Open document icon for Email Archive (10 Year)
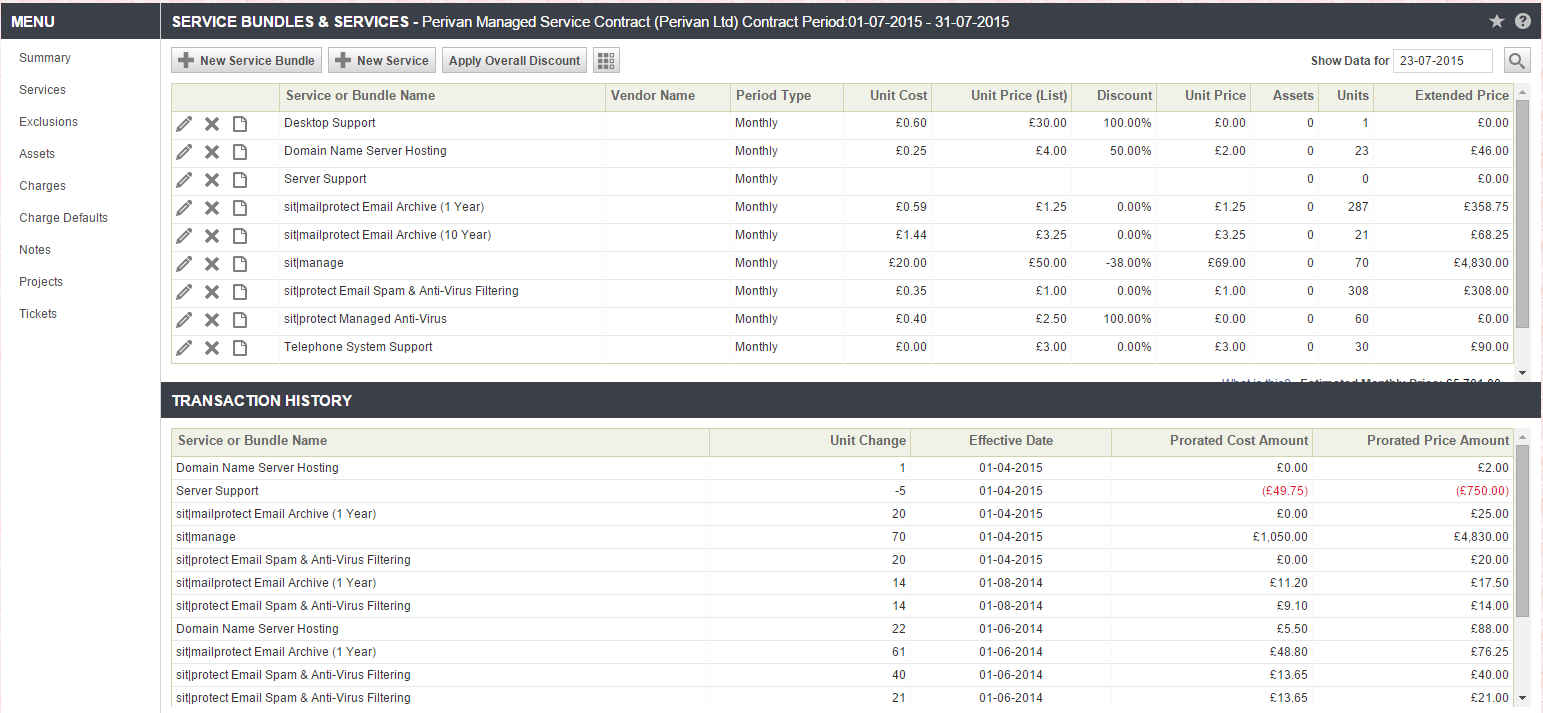 click(x=240, y=236)
